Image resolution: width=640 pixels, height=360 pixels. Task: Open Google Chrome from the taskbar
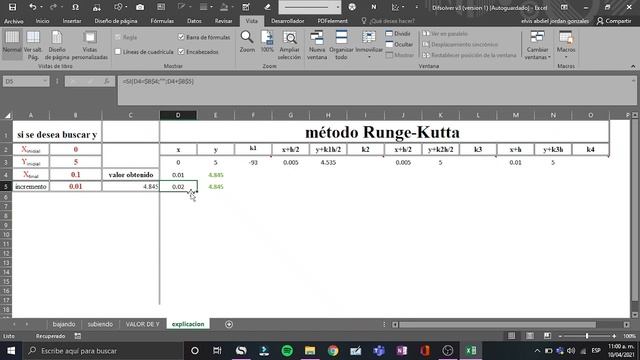333,351
